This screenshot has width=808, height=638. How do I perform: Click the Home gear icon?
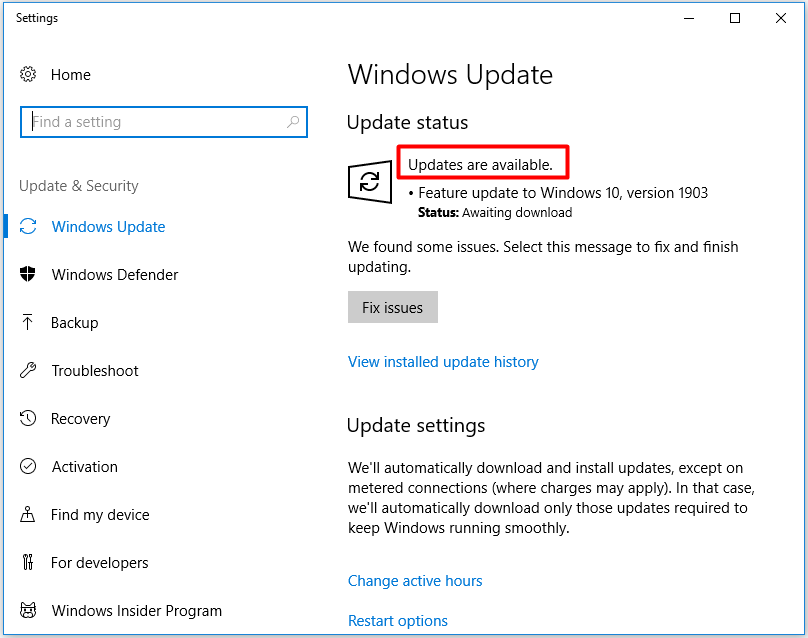click(x=28, y=74)
